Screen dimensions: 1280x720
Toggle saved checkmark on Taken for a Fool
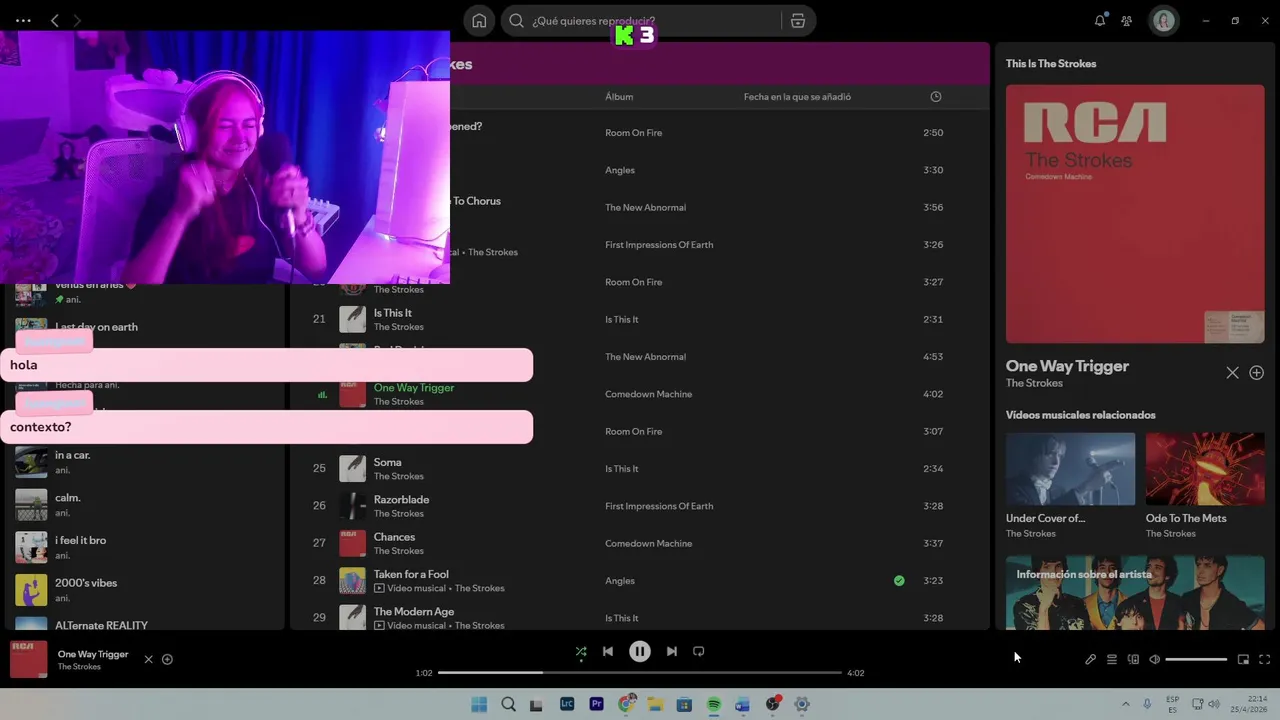(899, 580)
